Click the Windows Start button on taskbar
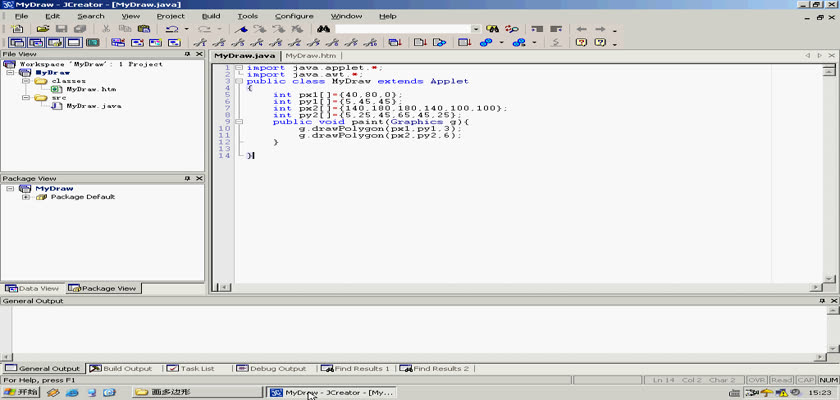 (21, 392)
